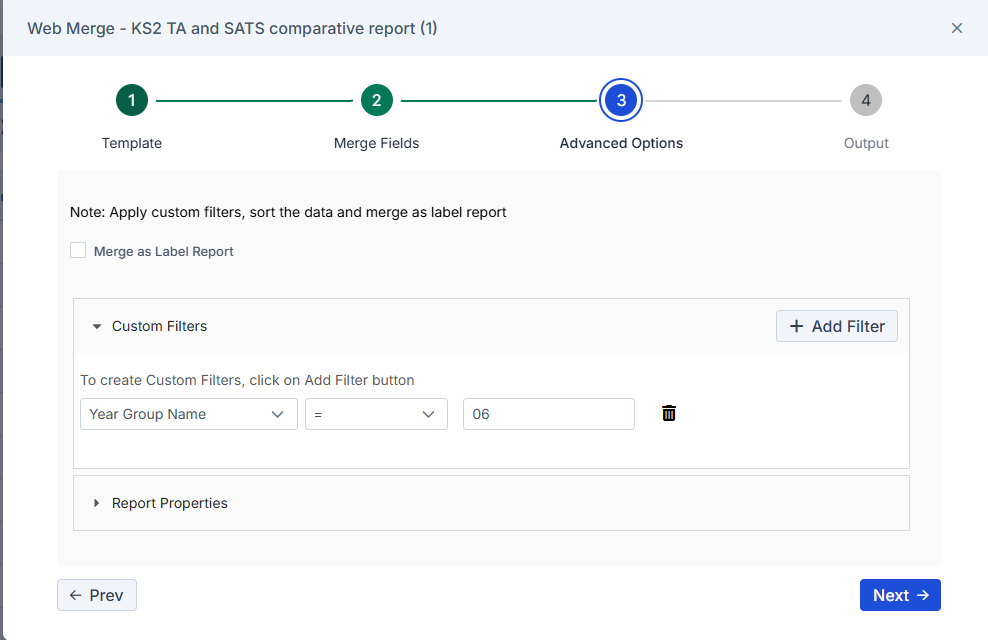Collapse the Custom Filters section

point(97,326)
